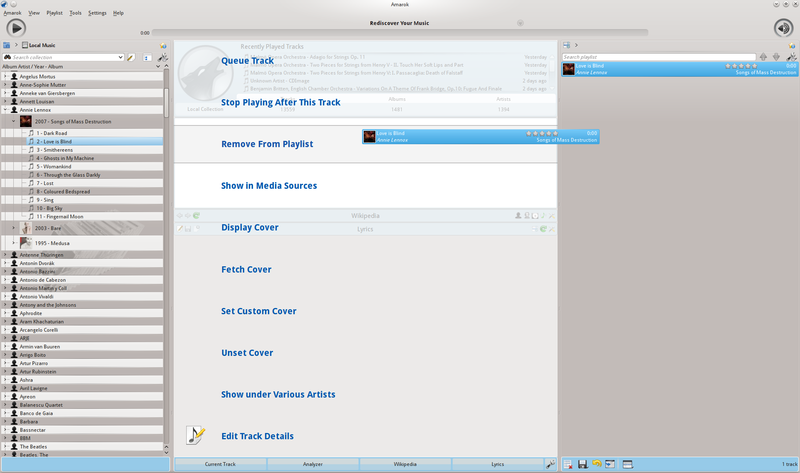Select Remove From Playlist option
Viewport: 800px width, 473px height.
tap(268, 144)
